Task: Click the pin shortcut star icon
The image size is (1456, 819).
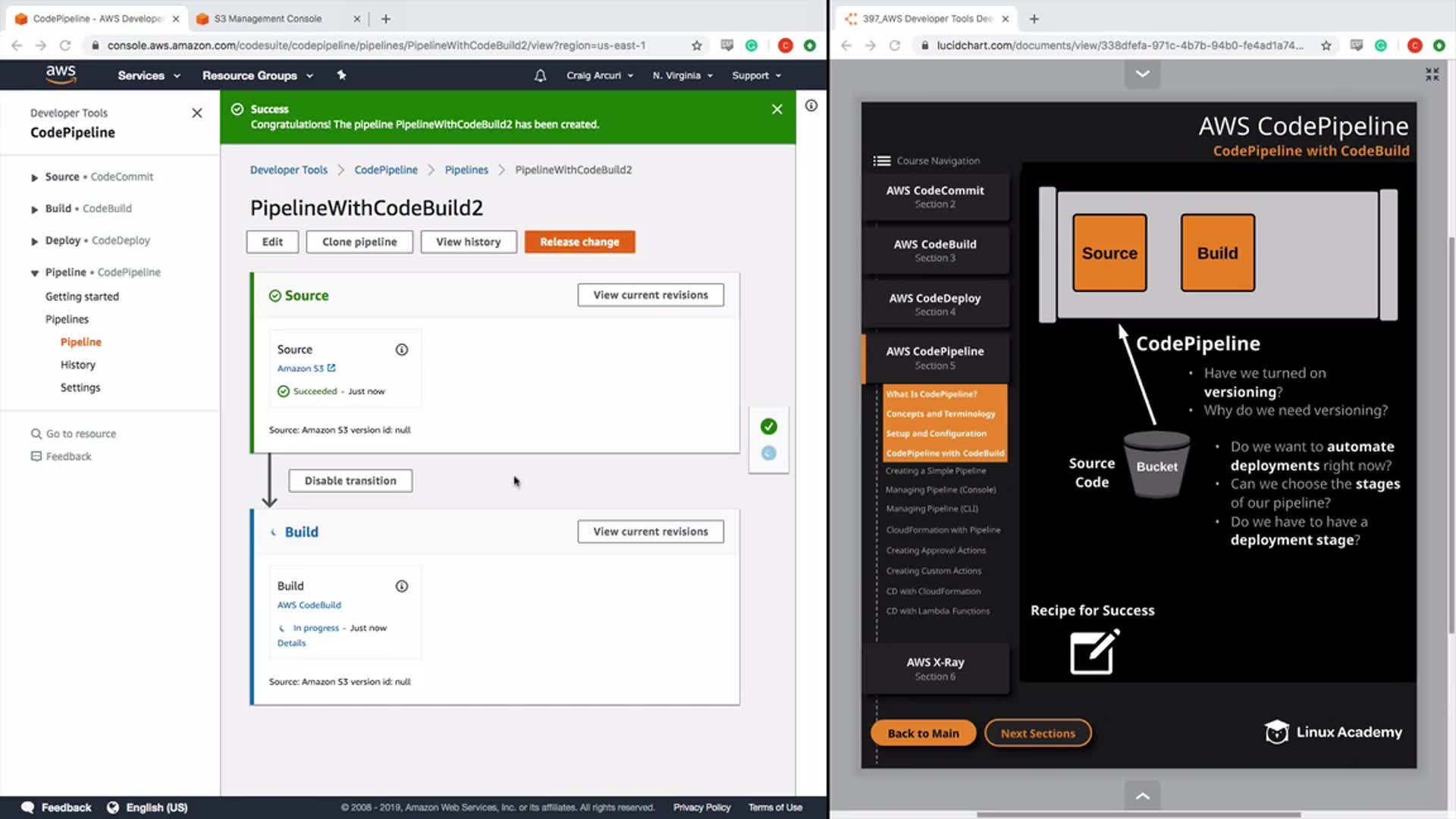Action: pyautogui.click(x=341, y=75)
